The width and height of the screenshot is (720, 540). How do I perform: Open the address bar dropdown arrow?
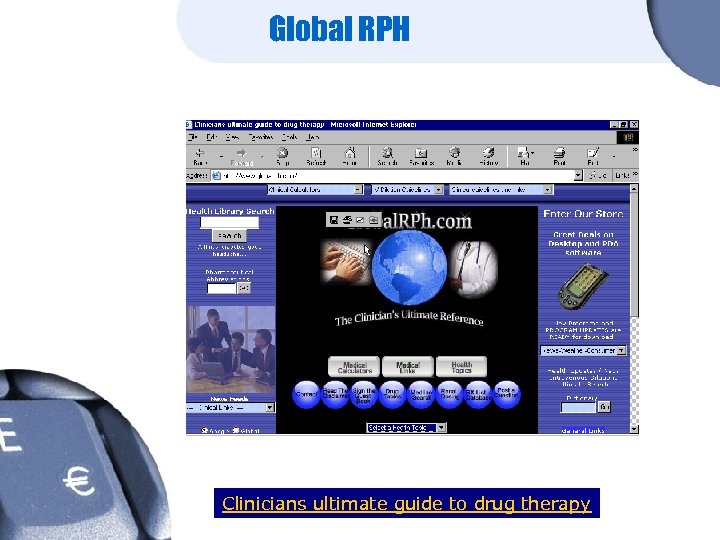point(579,175)
